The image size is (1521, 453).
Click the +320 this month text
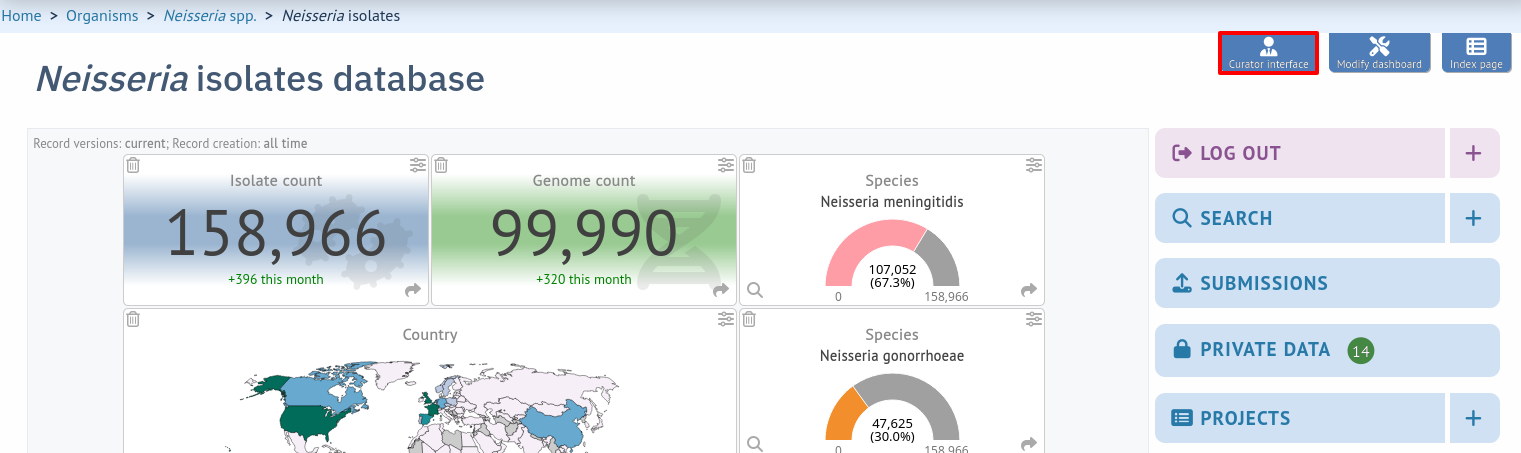[x=584, y=279]
